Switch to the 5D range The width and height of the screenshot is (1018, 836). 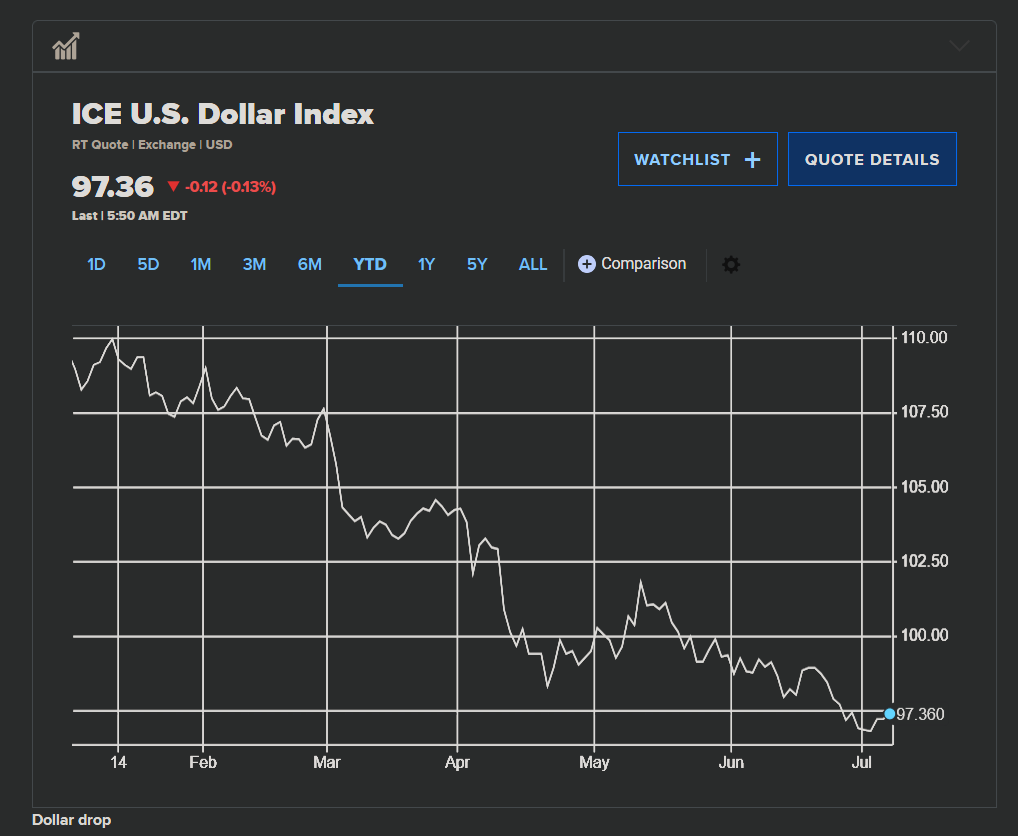[148, 264]
